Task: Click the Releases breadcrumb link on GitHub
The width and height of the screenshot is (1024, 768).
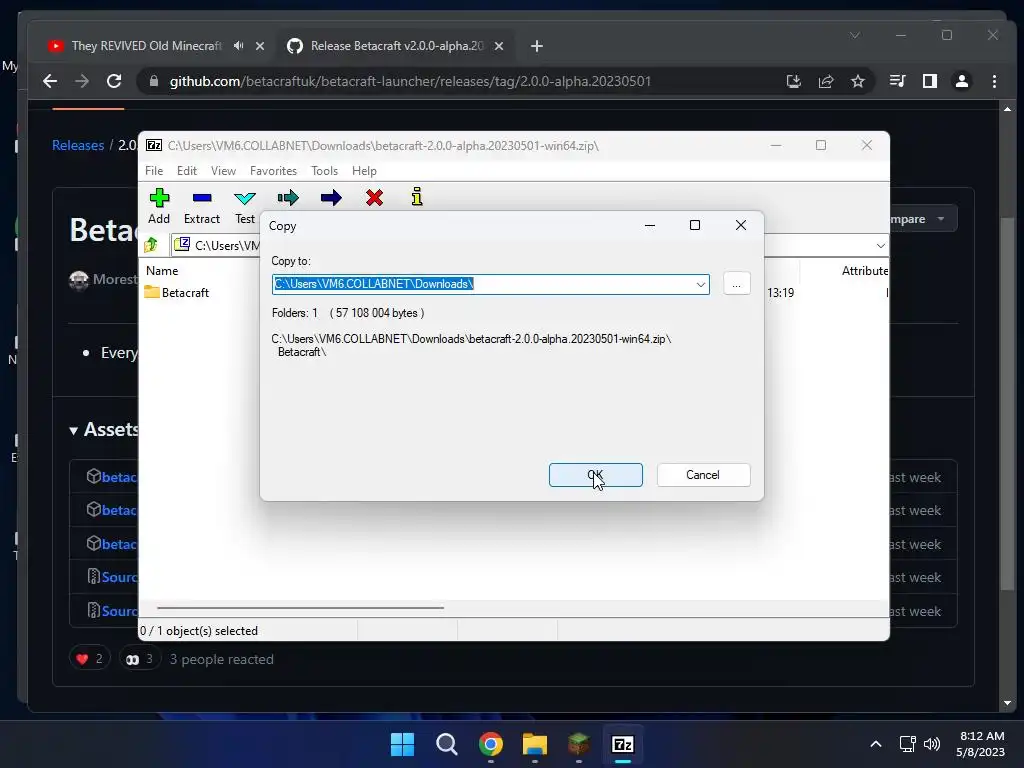Action: point(78,145)
